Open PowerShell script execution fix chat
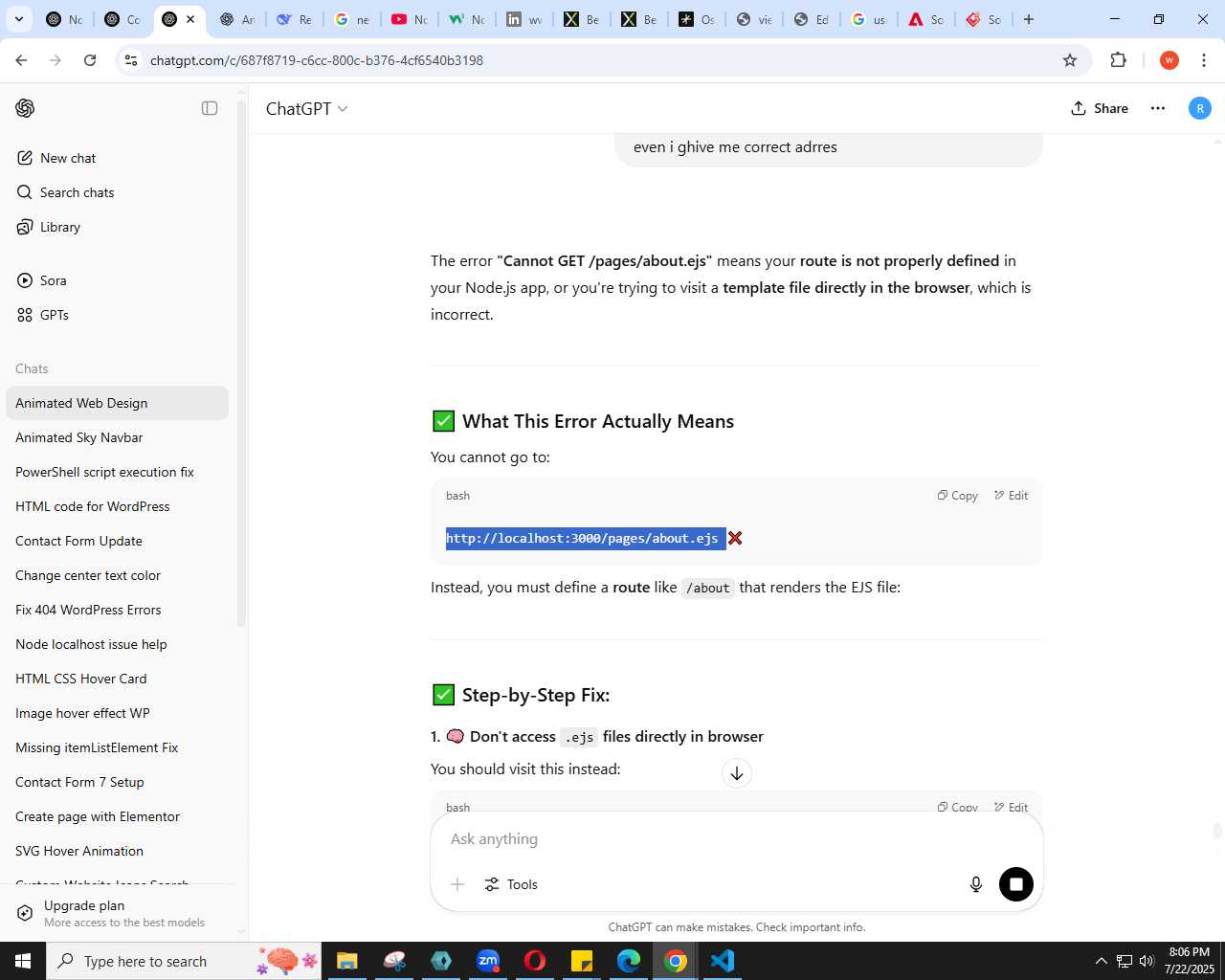The height and width of the screenshot is (980, 1225). (x=117, y=472)
